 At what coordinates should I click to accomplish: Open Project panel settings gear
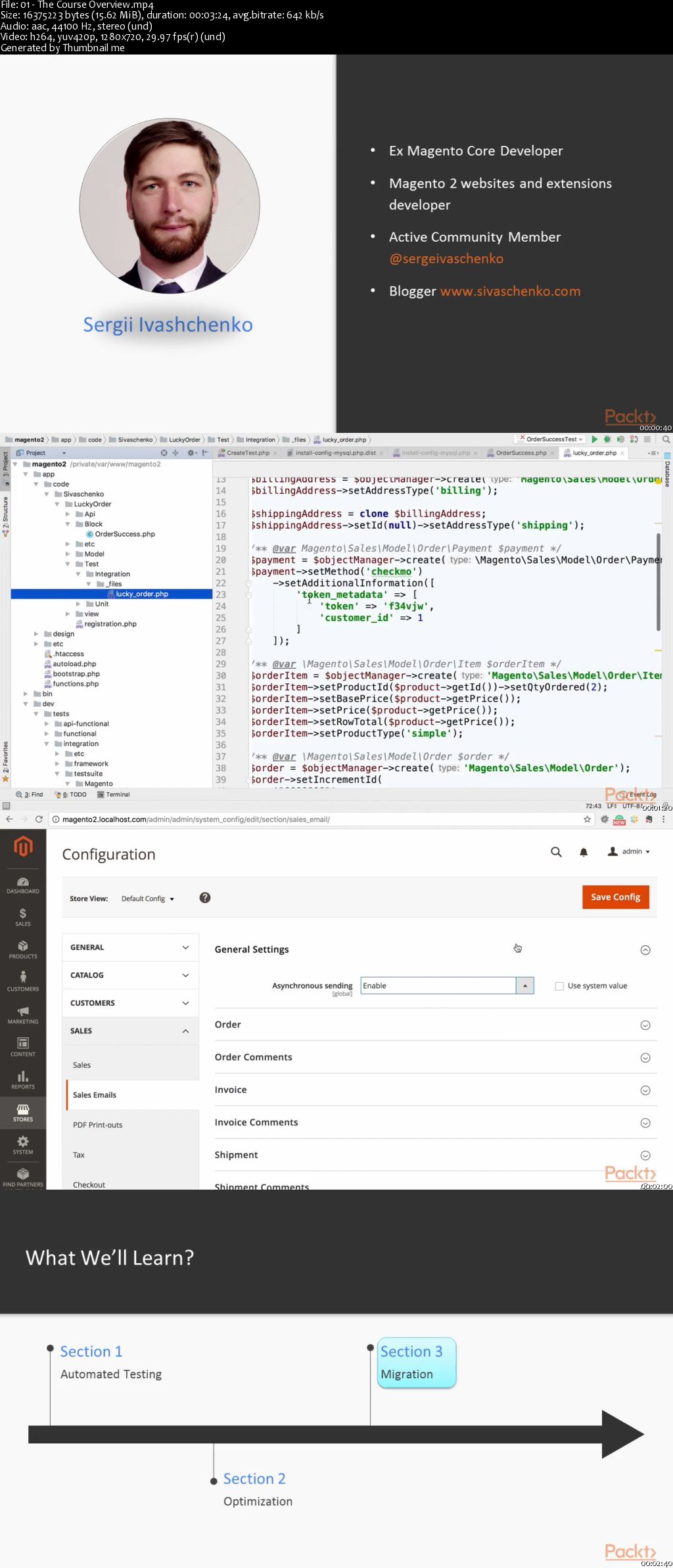tap(191, 453)
